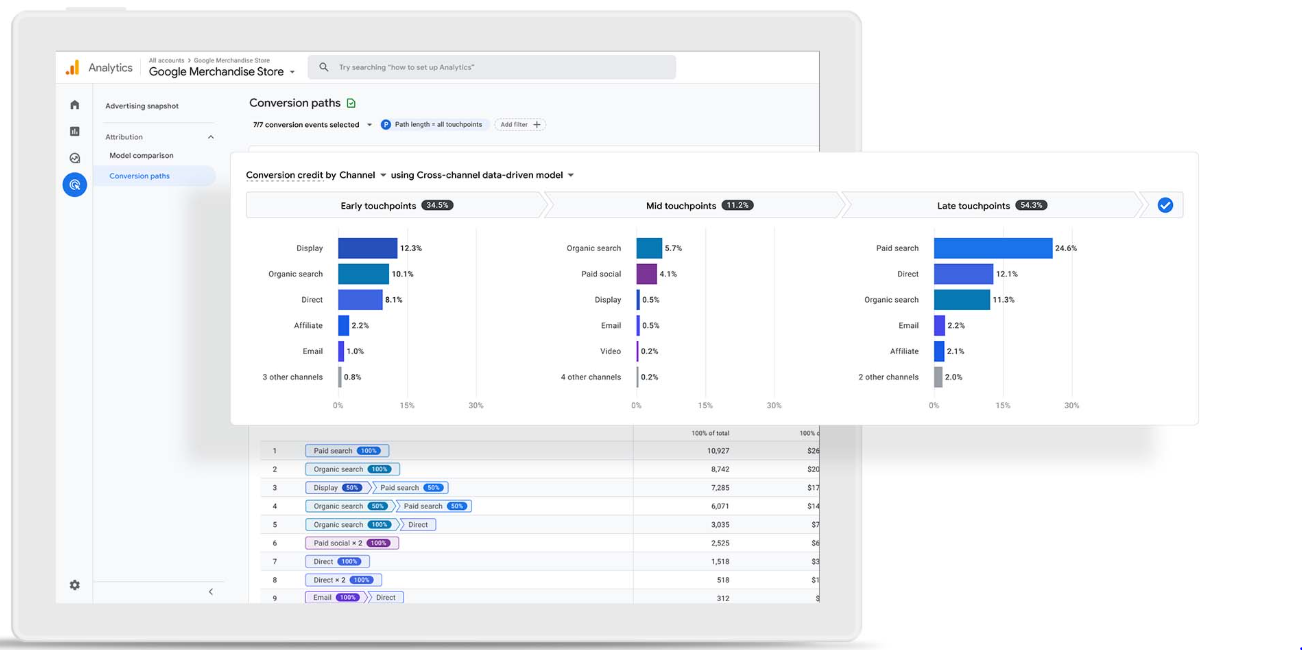This screenshot has height=650, width=1302.
Task: Click the Paid search 100% path in row 1
Action: (x=347, y=451)
